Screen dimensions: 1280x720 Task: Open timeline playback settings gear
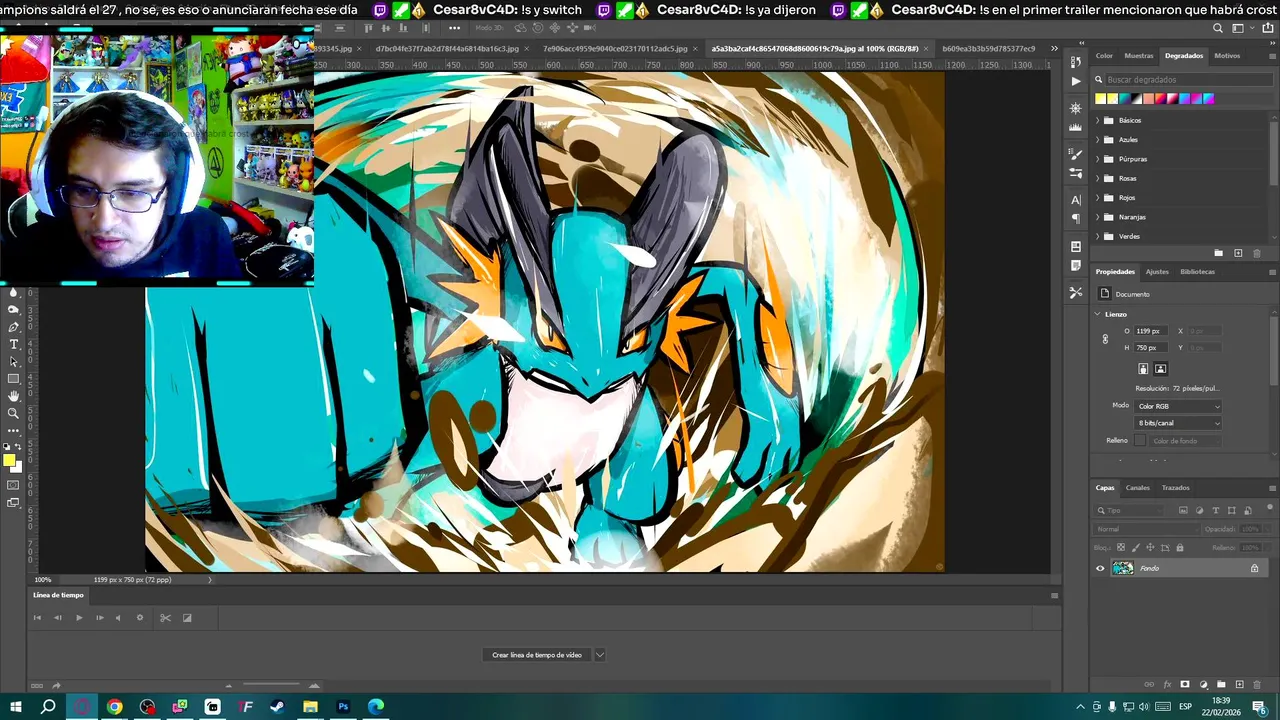(x=140, y=618)
